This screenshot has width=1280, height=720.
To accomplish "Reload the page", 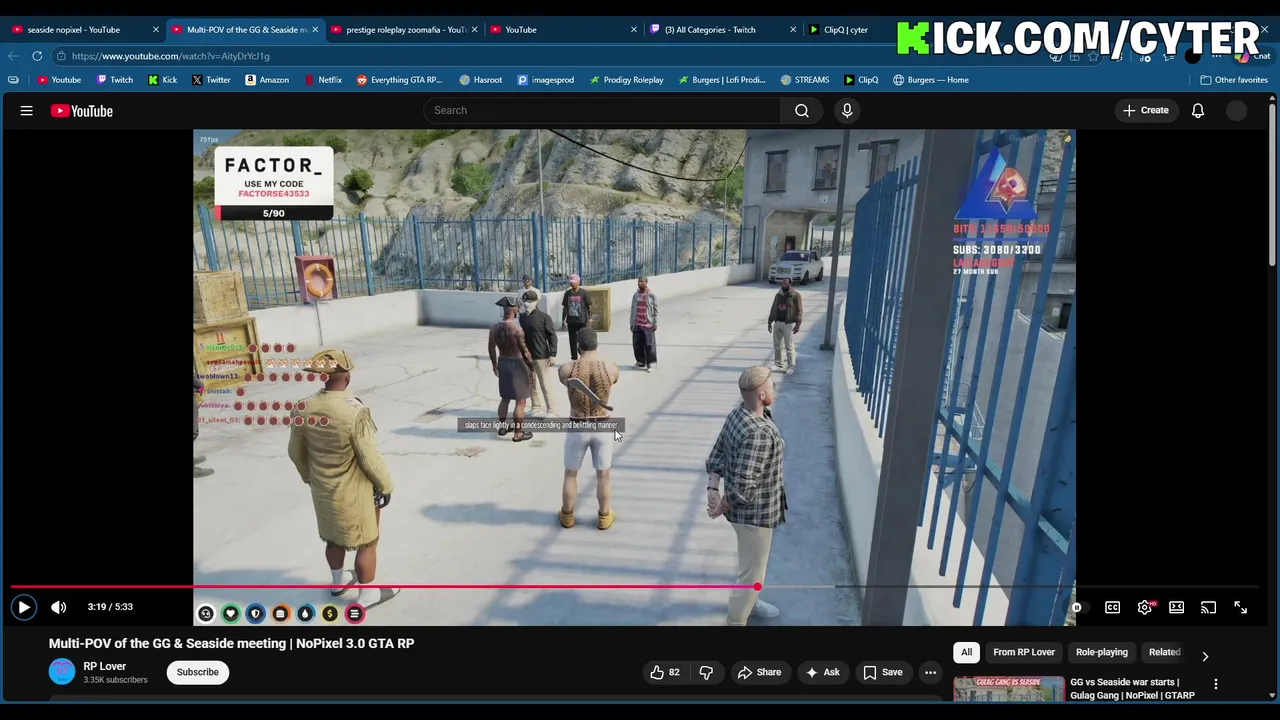I will (x=37, y=56).
